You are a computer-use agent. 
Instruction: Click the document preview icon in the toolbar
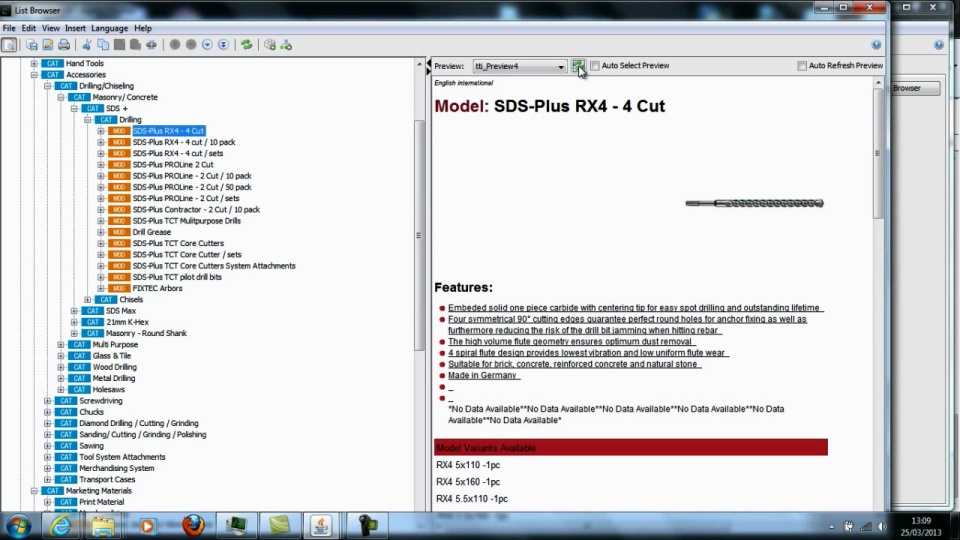(x=9, y=45)
